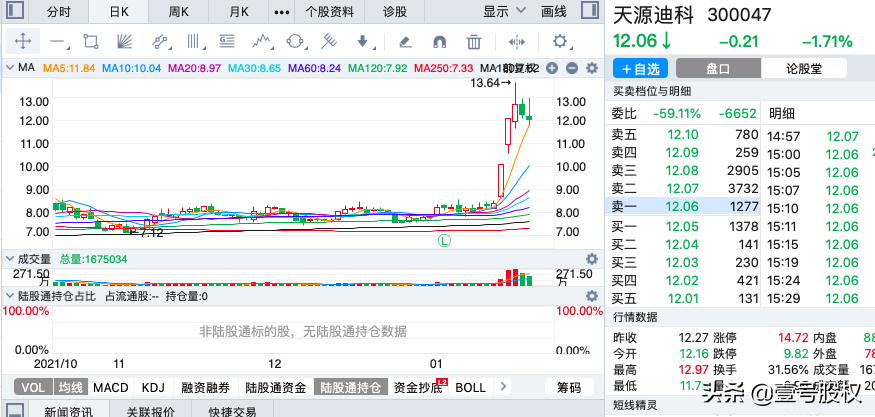Toggle the 陆股通持仓 indicator button
875x417 pixels.
(351, 387)
